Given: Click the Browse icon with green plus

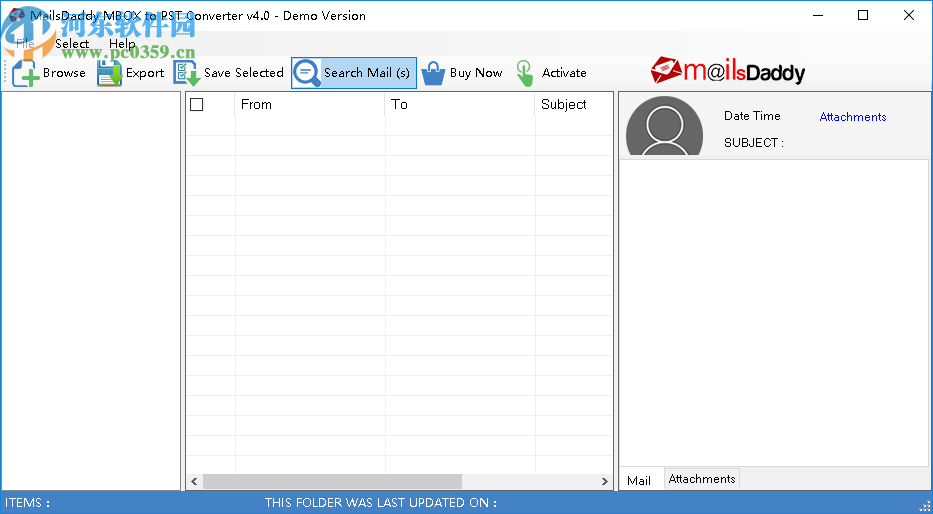Looking at the screenshot, I should point(26,73).
